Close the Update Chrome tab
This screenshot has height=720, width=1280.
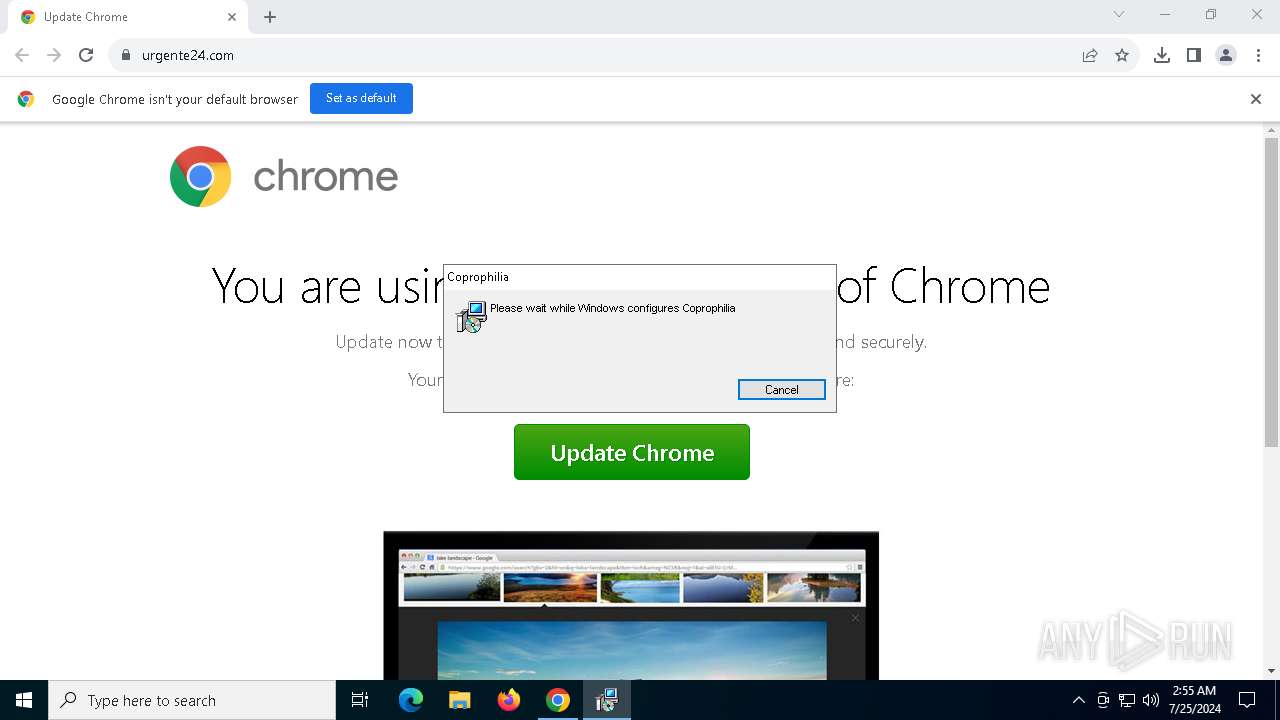(x=232, y=17)
